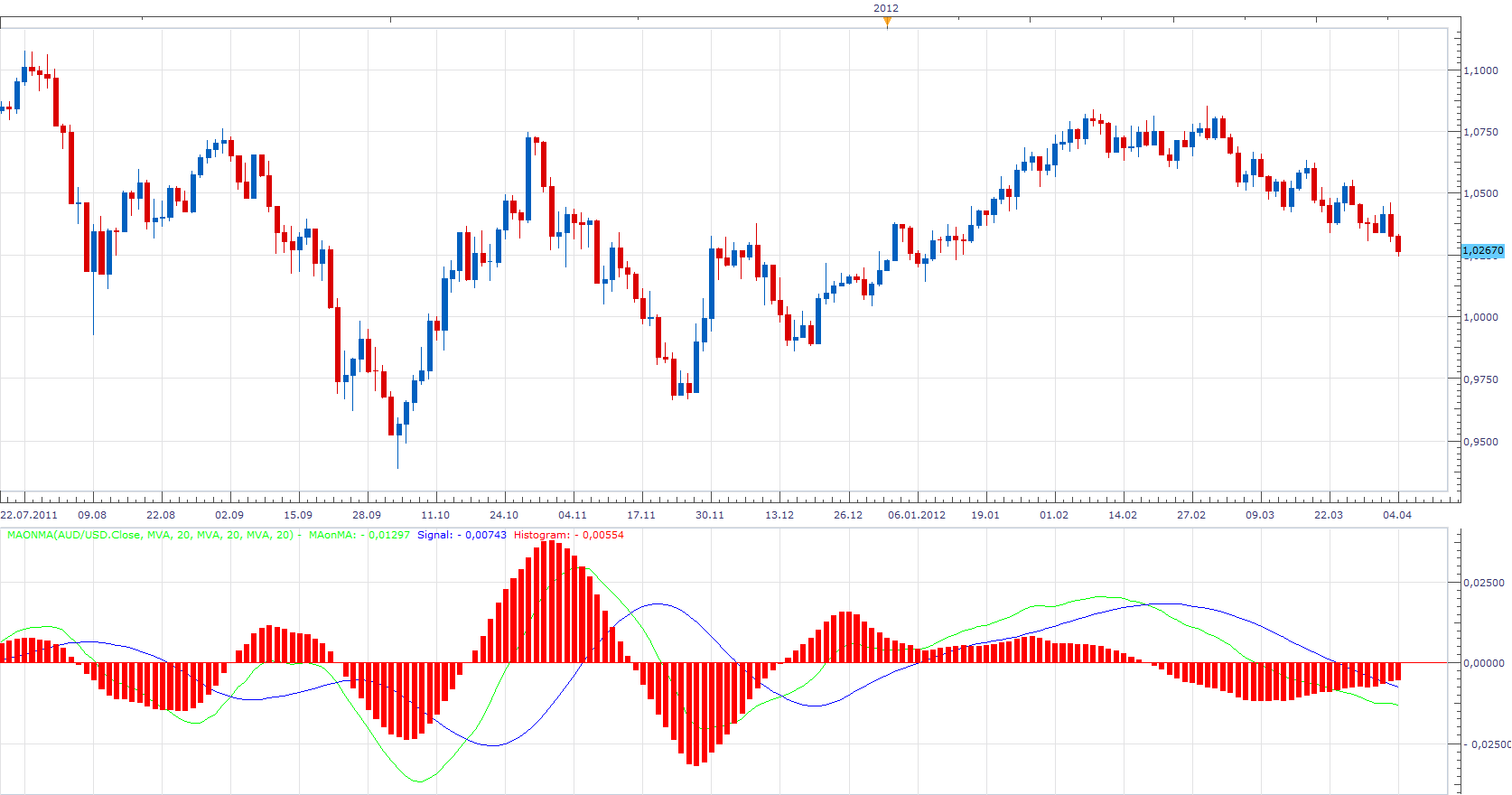Select the blue Signal value label

point(462,535)
